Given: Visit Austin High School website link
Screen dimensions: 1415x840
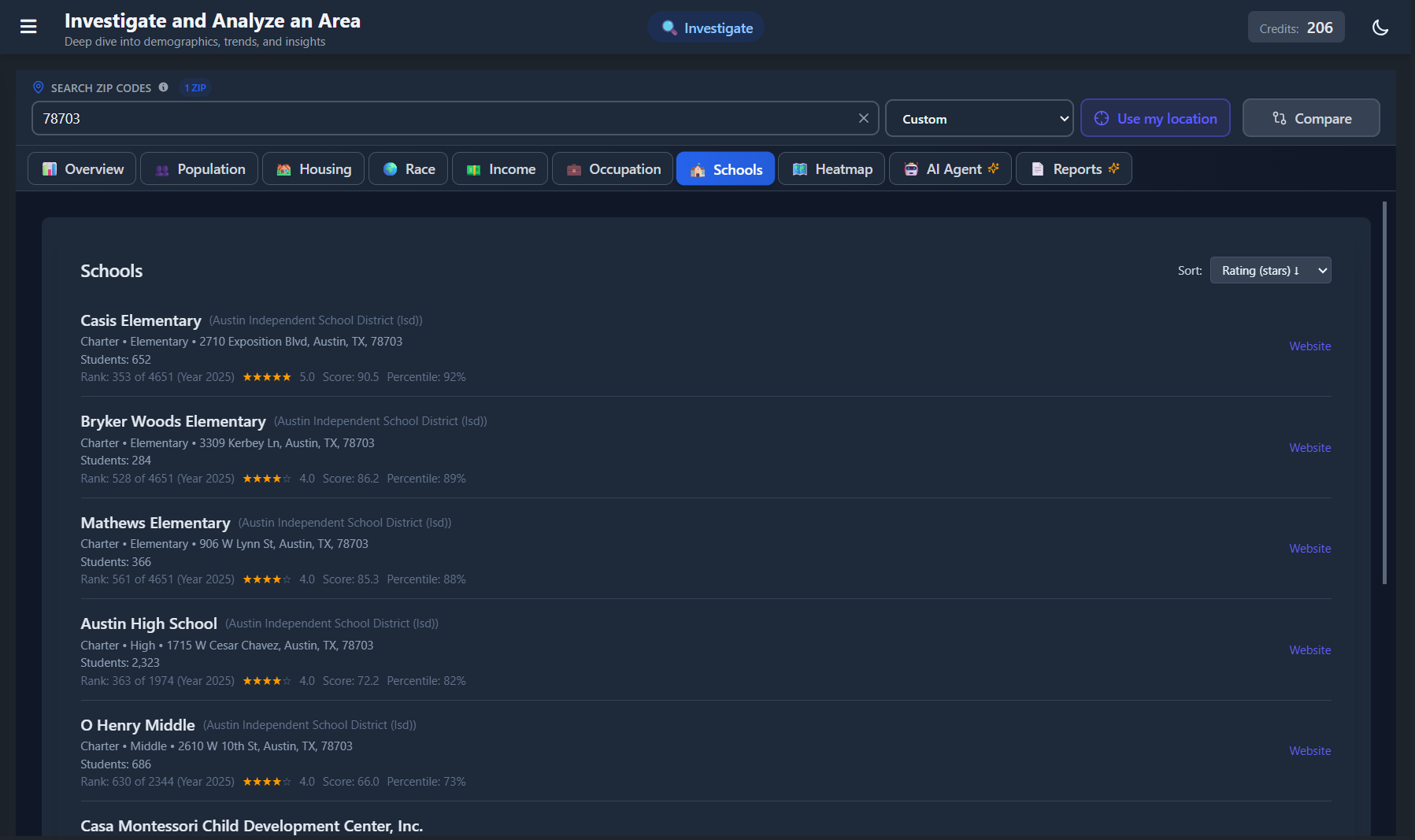Looking at the screenshot, I should (x=1309, y=650).
